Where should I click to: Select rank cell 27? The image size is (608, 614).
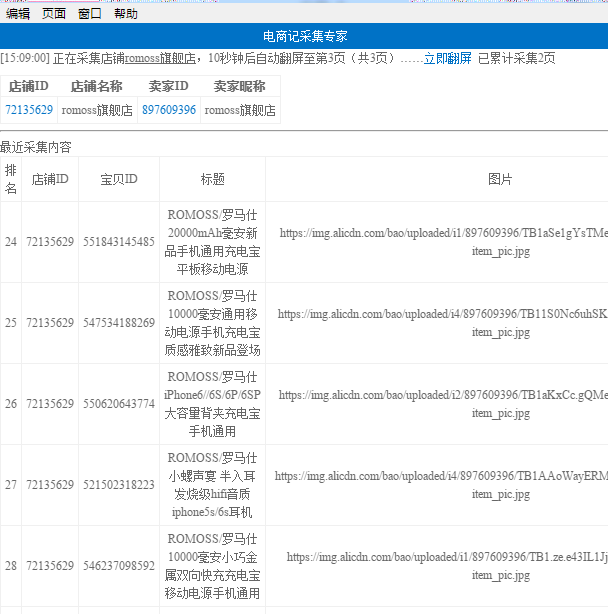pyautogui.click(x=11, y=485)
